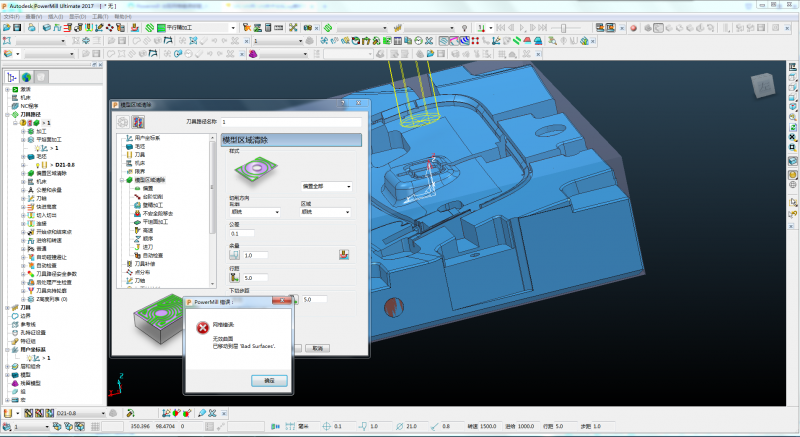This screenshot has height=437, width=800.
Task: Click component thickness icon right of 余量
Action: 344,254
